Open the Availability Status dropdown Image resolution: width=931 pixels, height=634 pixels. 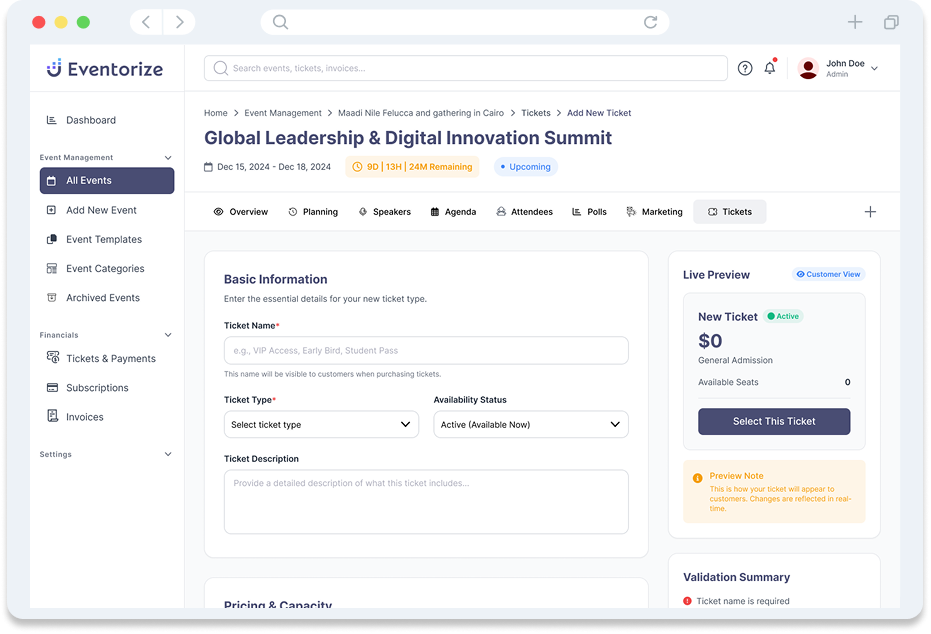point(530,425)
